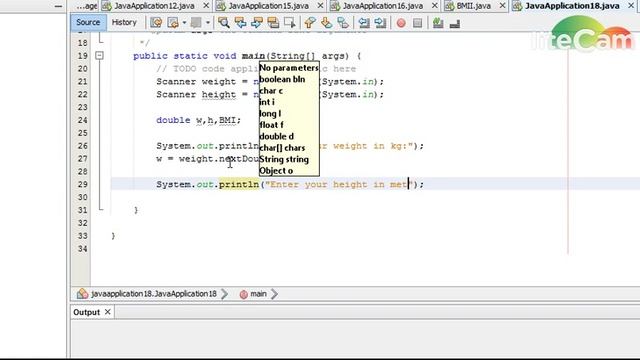Select JavaApplication18.java tab

pos(572,6)
